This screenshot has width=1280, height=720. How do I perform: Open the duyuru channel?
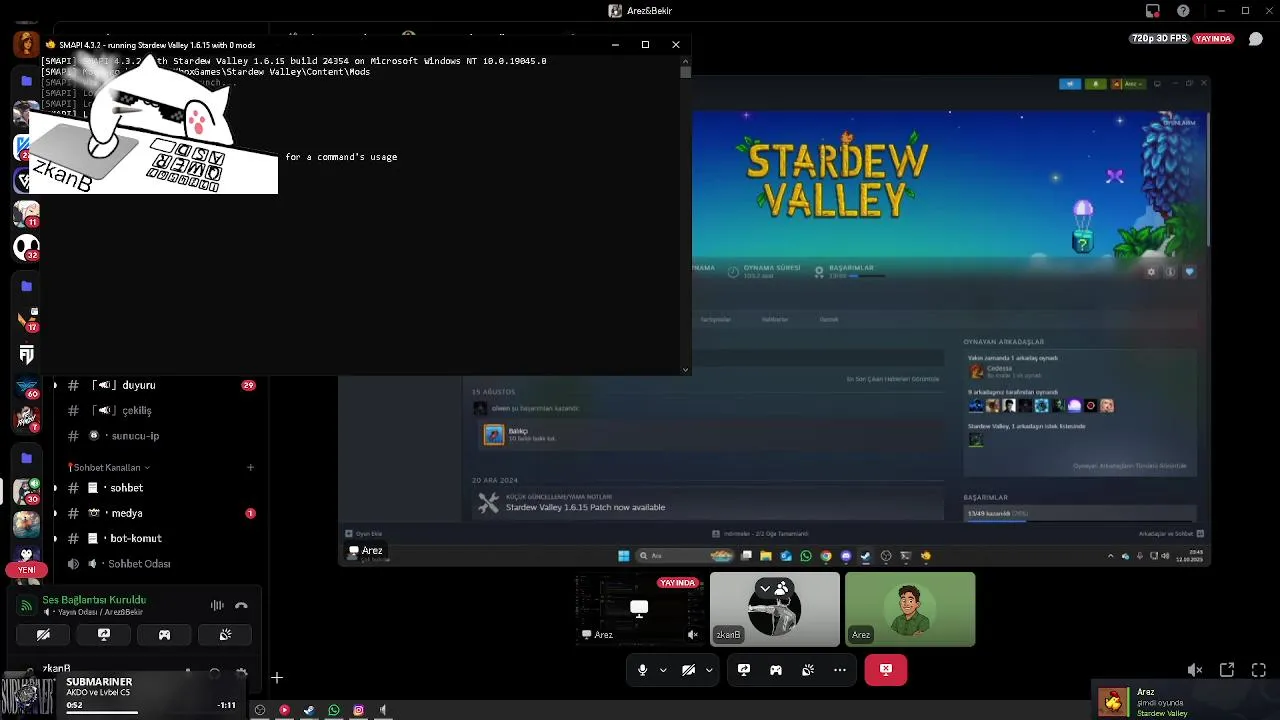[138, 385]
